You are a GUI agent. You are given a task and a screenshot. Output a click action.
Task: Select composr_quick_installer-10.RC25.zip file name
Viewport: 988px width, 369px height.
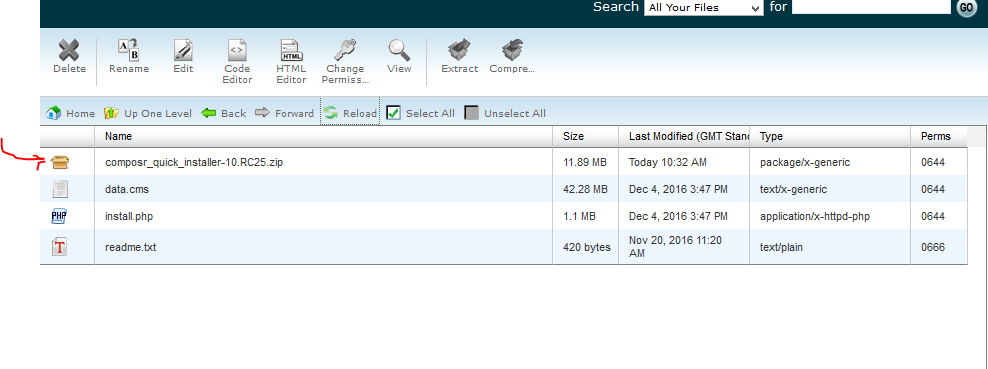pyautogui.click(x=194, y=162)
